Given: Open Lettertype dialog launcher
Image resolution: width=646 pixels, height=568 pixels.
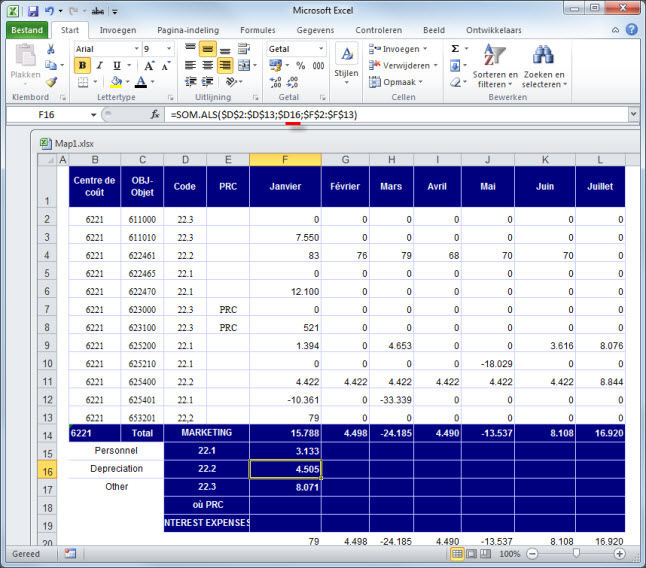Looking at the screenshot, I should click(x=170, y=98).
